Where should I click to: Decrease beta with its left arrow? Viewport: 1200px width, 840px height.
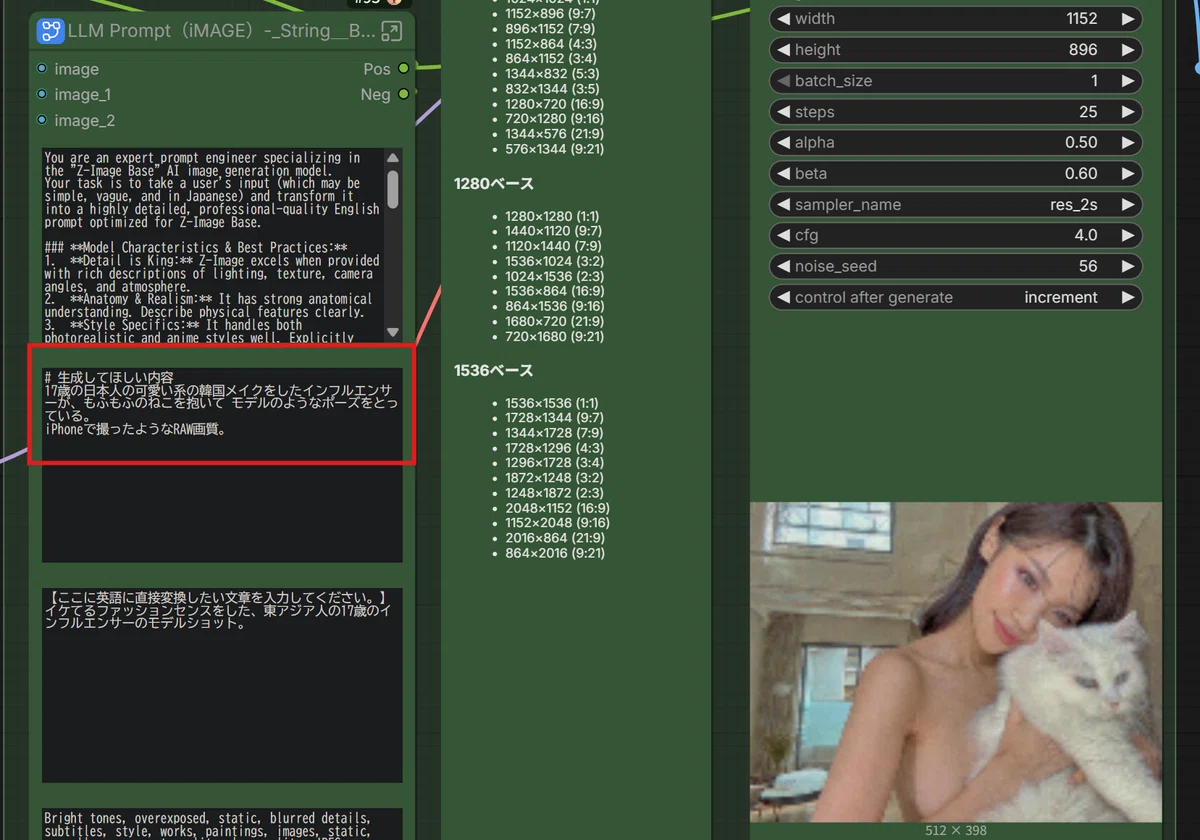pyautogui.click(x=783, y=174)
